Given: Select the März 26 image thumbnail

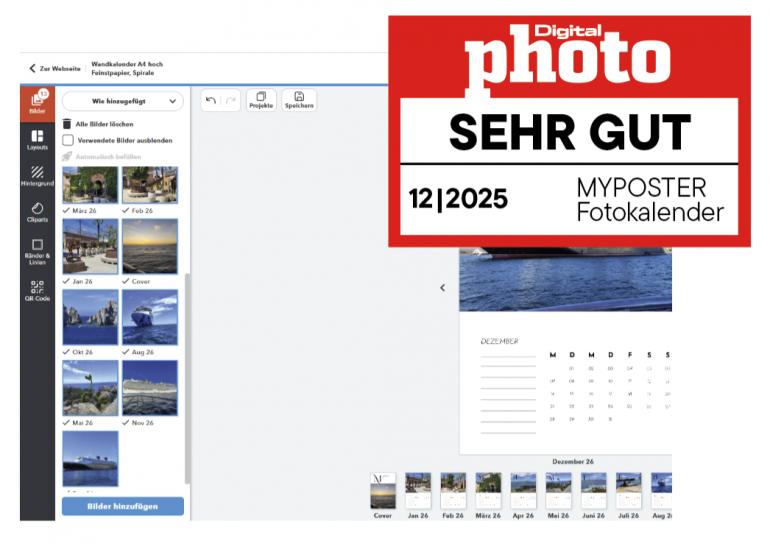Looking at the screenshot, I should click(90, 185).
